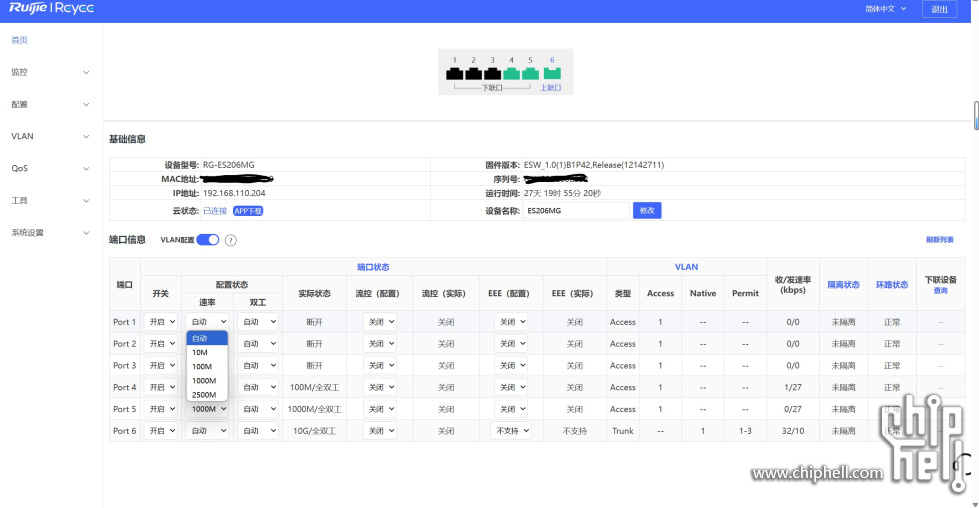Click port 3 icon in switch diagram
Image resolution: width=979 pixels, height=508 pixels.
pos(492,74)
